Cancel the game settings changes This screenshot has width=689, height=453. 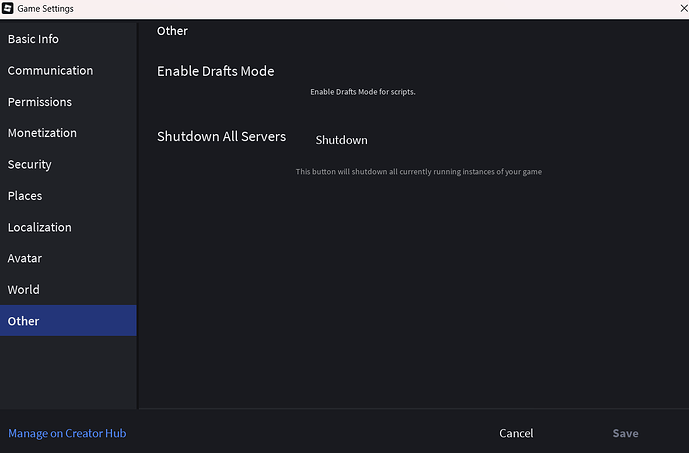(516, 433)
